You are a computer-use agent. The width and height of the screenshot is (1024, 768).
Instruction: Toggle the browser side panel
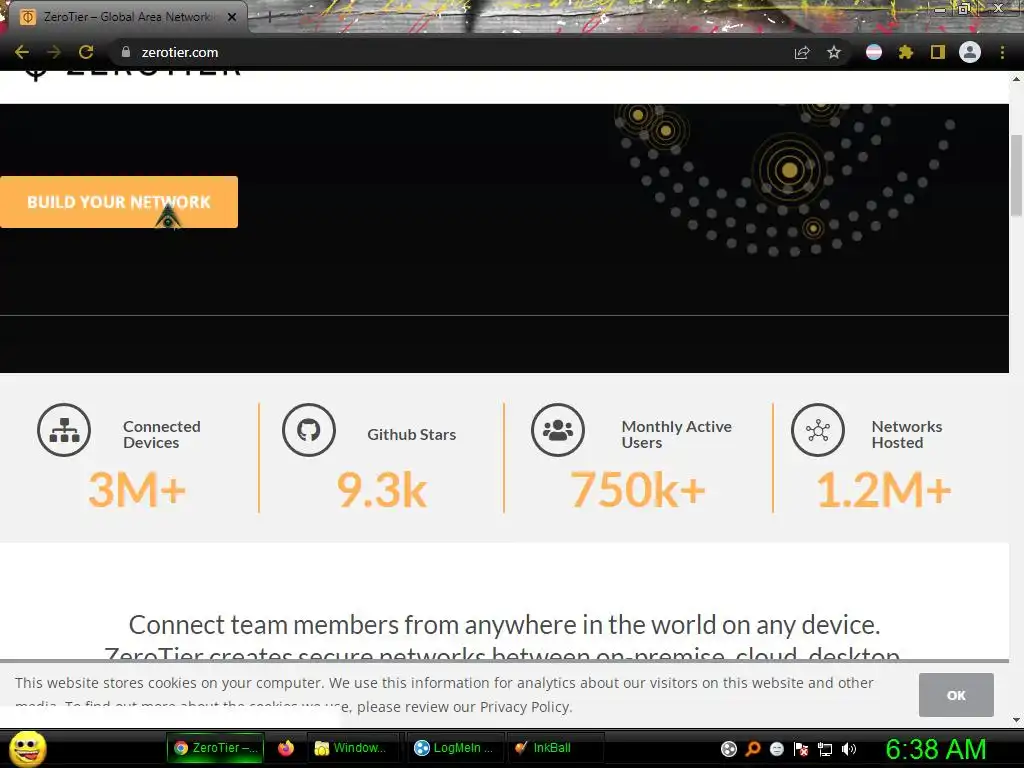[x=938, y=52]
